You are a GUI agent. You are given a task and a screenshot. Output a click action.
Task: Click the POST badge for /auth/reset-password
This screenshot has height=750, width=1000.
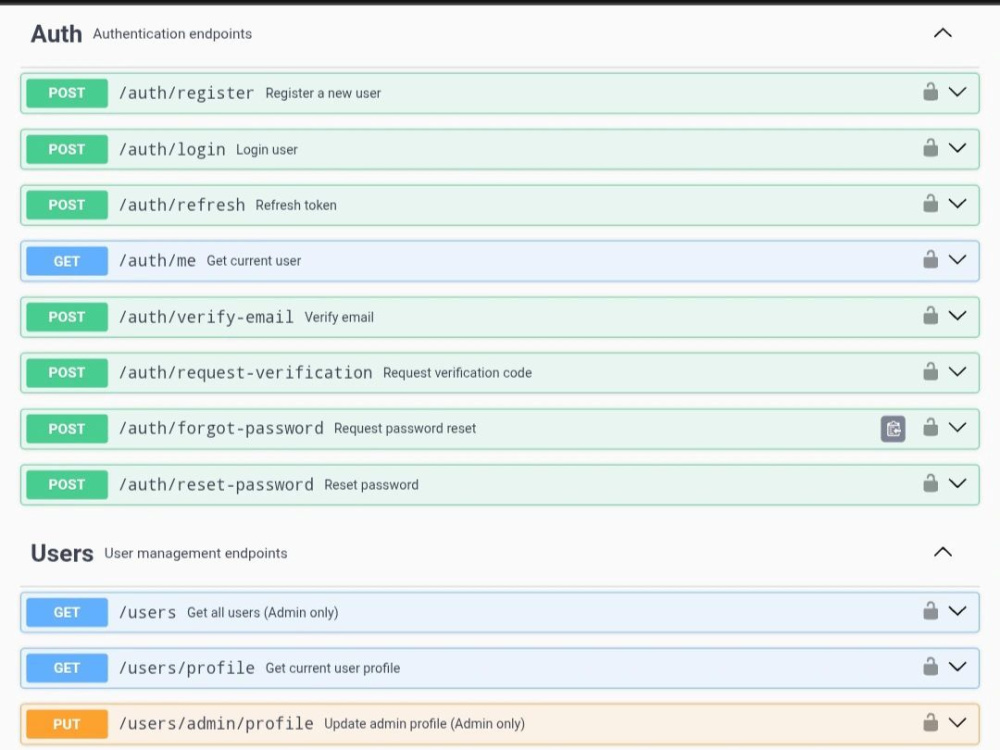67,485
